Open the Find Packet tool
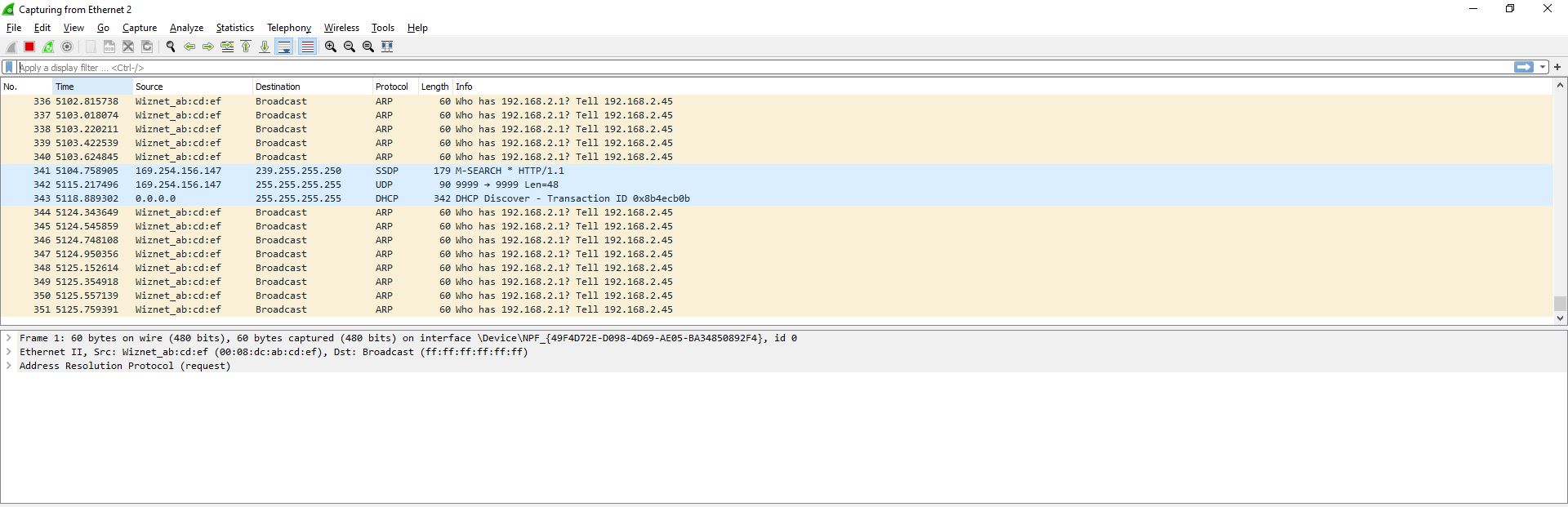This screenshot has width=1568, height=507. (171, 47)
